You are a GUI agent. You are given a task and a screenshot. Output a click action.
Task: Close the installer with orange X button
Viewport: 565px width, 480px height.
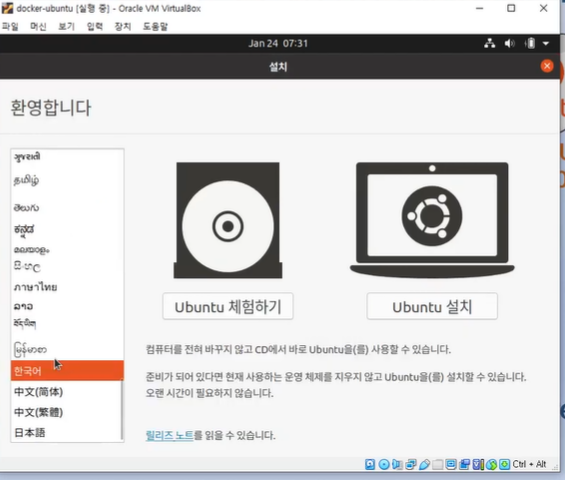(x=547, y=66)
